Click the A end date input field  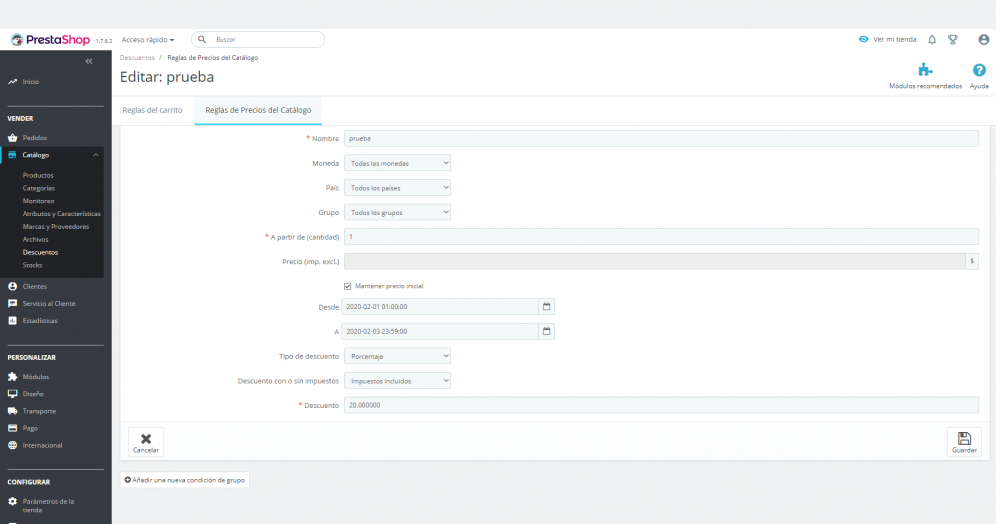point(440,331)
